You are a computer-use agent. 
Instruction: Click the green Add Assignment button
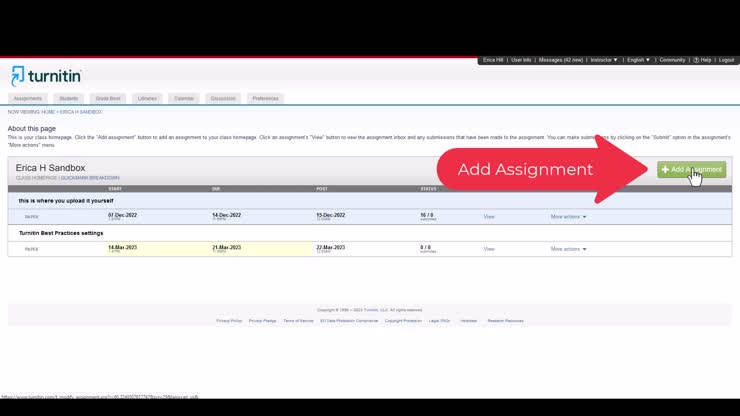pyautogui.click(x=692, y=170)
